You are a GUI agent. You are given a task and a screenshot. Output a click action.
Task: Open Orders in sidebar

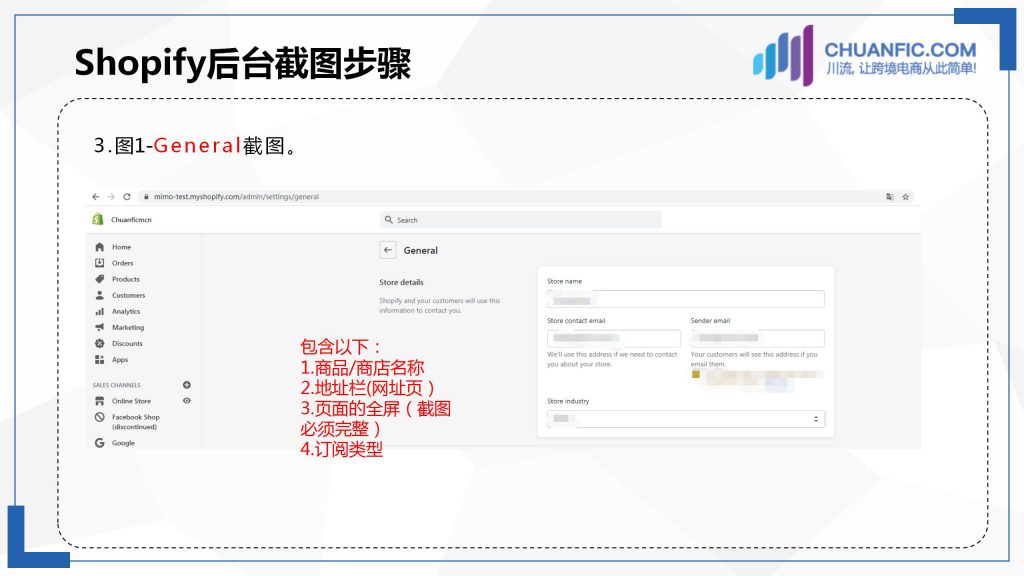[122, 263]
